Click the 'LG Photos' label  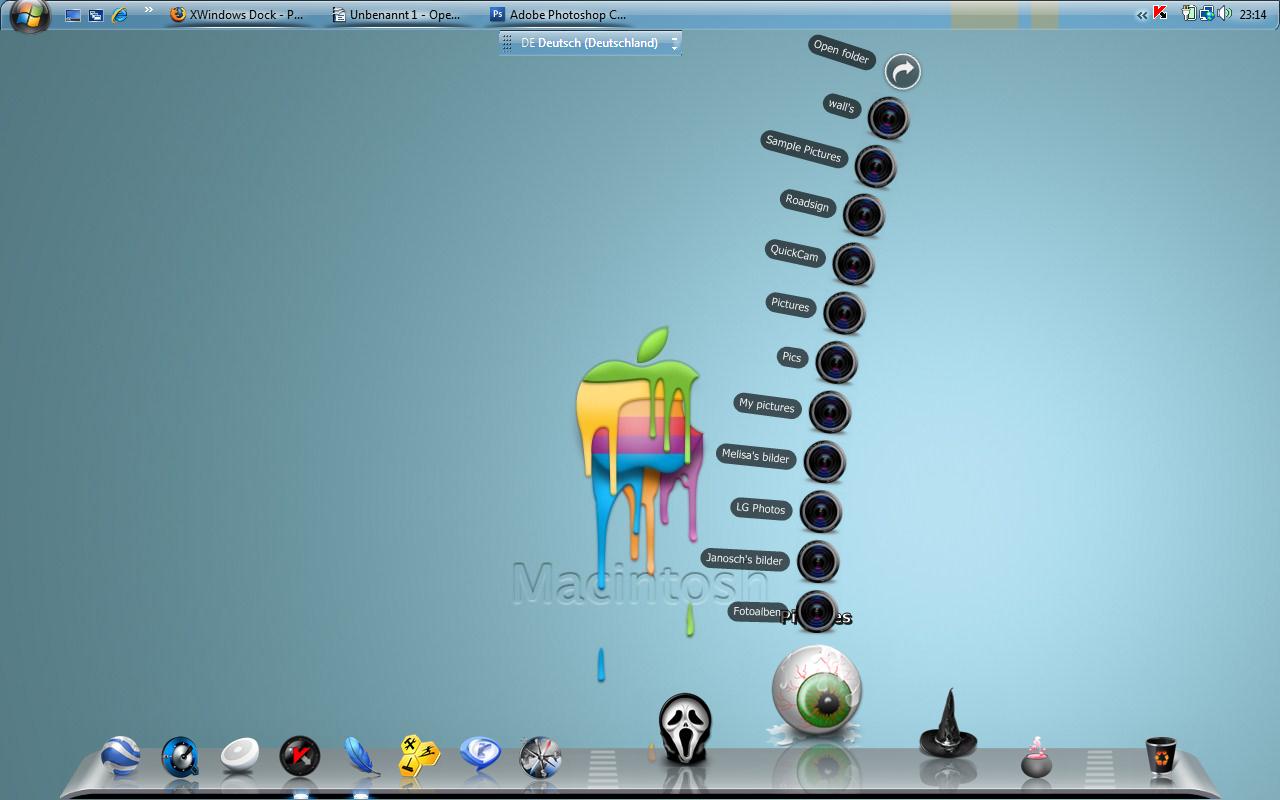[761, 508]
